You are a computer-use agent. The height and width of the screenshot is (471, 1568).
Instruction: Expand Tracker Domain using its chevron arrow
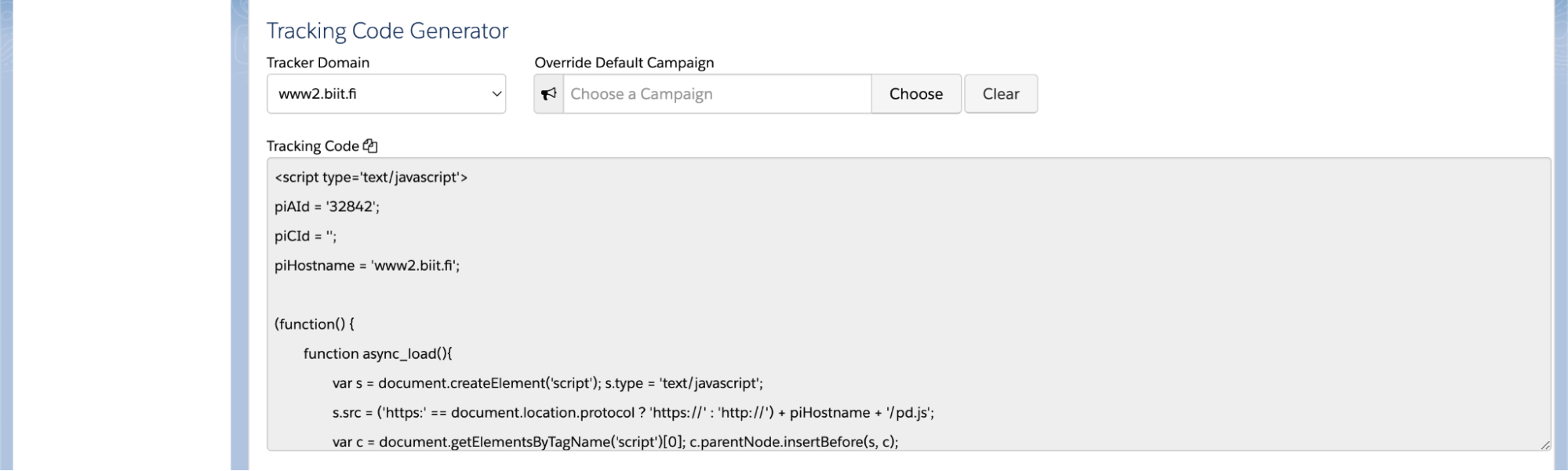tap(497, 94)
